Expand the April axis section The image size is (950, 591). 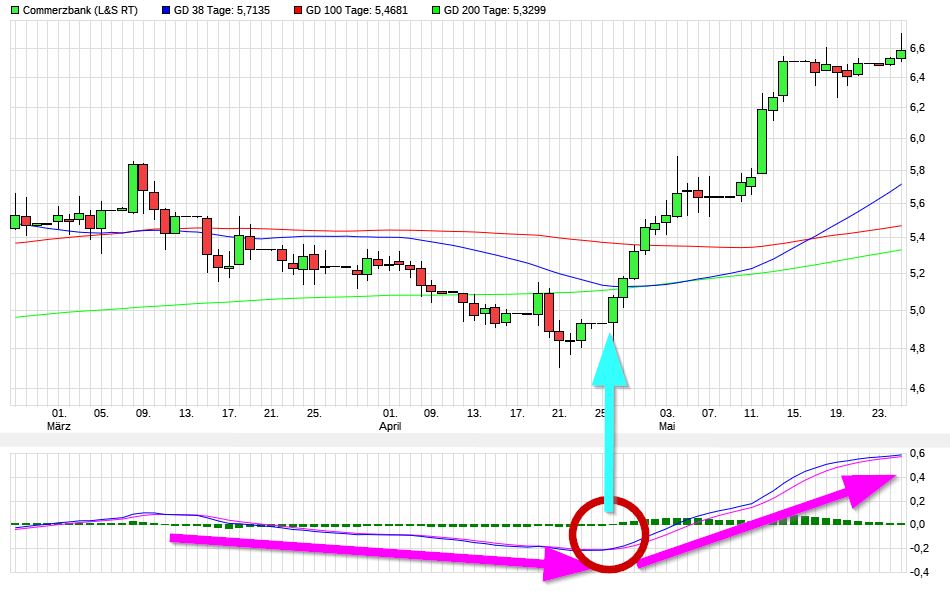pos(390,425)
